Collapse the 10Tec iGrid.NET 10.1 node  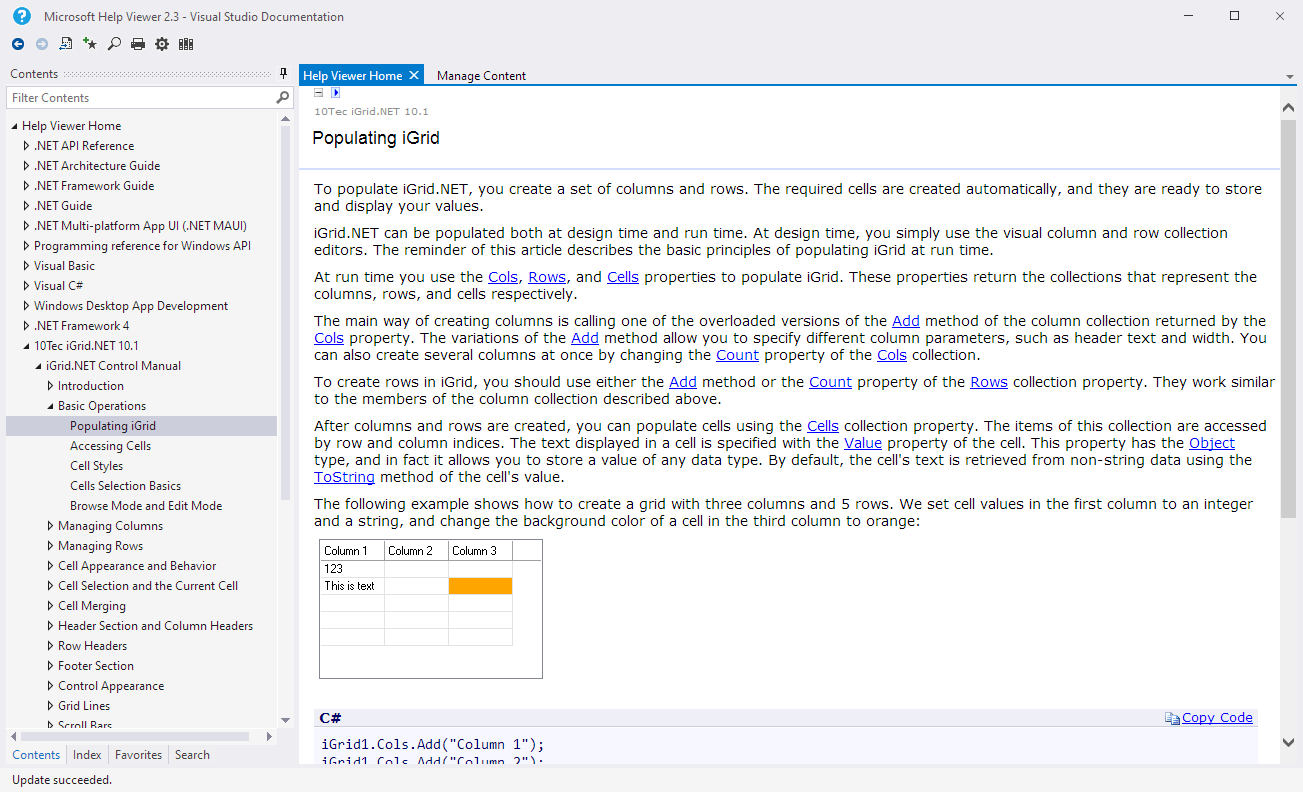(x=27, y=346)
